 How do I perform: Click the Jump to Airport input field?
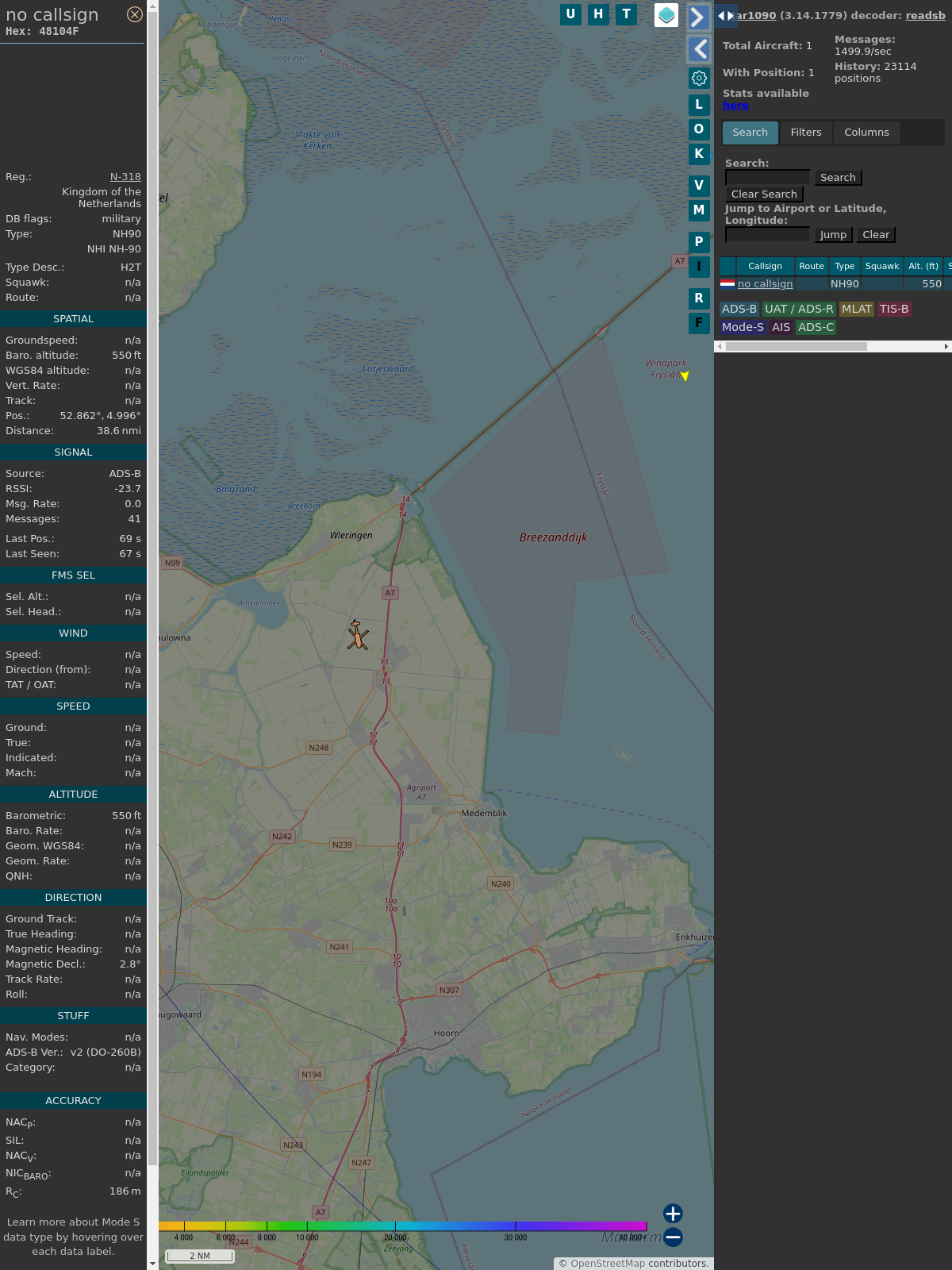(767, 235)
